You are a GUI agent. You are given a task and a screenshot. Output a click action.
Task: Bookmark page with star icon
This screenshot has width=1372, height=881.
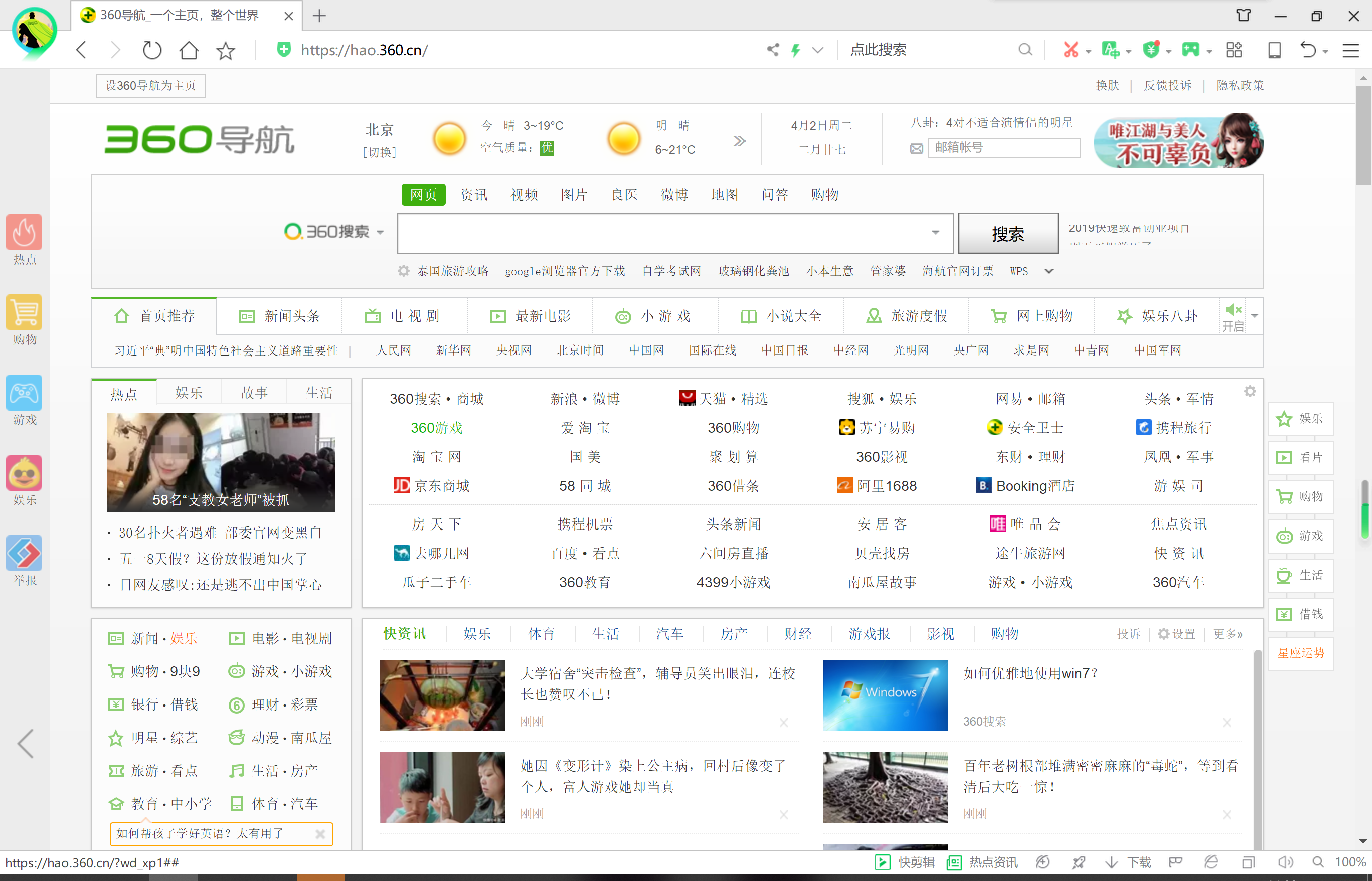(226, 50)
